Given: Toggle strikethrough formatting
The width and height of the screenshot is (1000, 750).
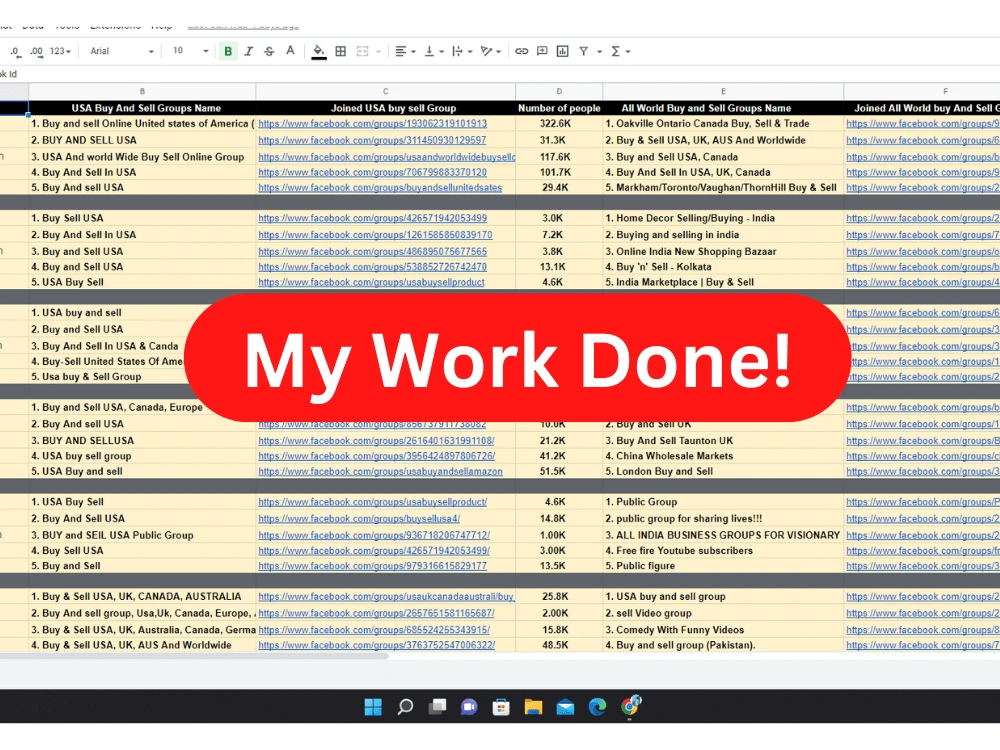Looking at the screenshot, I should 269,52.
